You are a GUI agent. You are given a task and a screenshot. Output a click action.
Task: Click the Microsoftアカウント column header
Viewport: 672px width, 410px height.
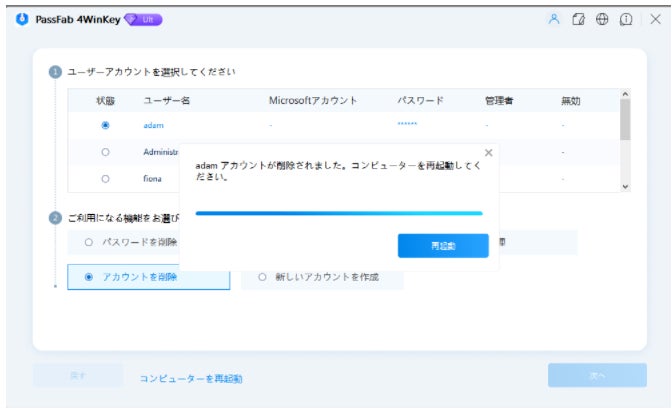tap(313, 101)
